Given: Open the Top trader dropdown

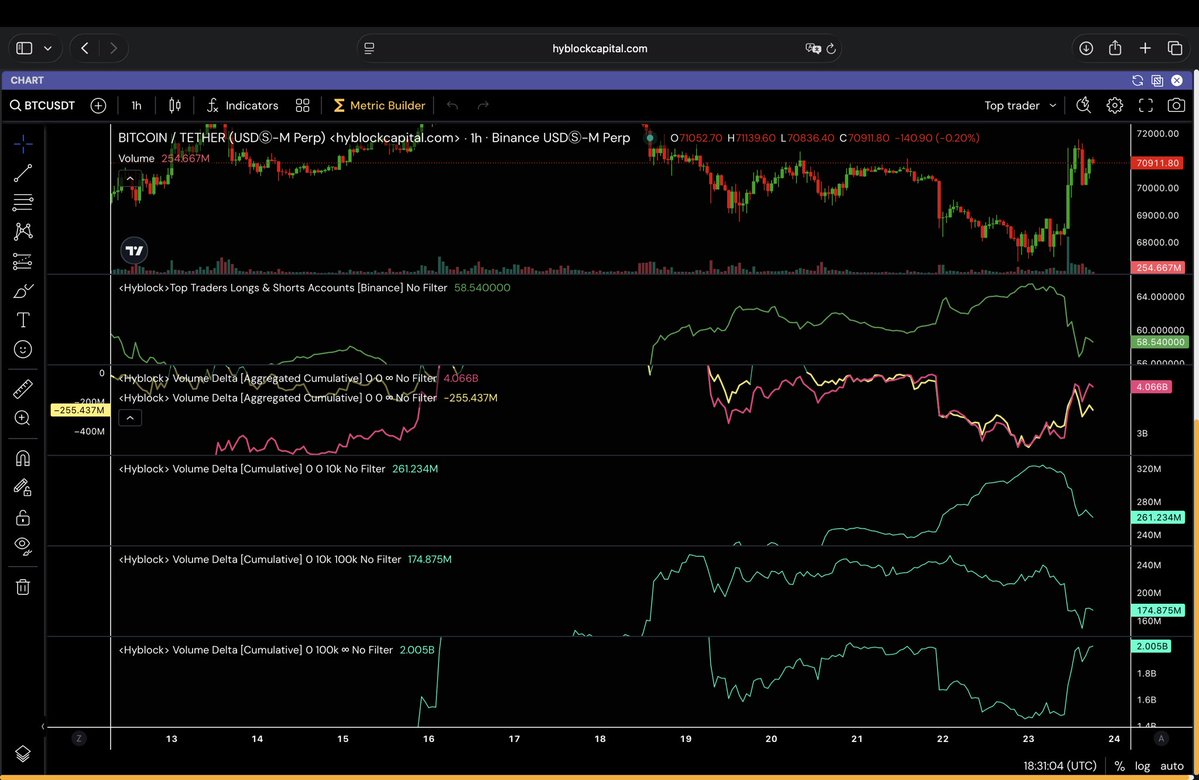Looking at the screenshot, I should [x=1019, y=106].
